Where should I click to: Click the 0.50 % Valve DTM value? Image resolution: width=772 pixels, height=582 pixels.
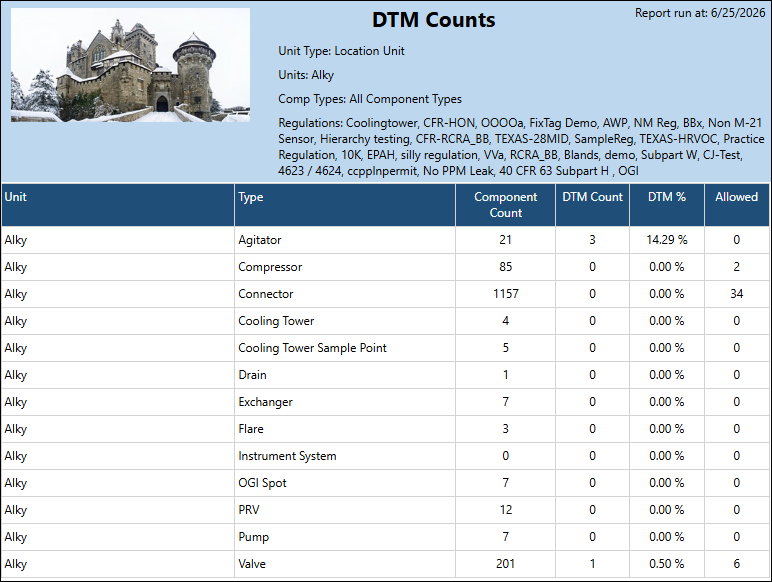click(x=667, y=564)
